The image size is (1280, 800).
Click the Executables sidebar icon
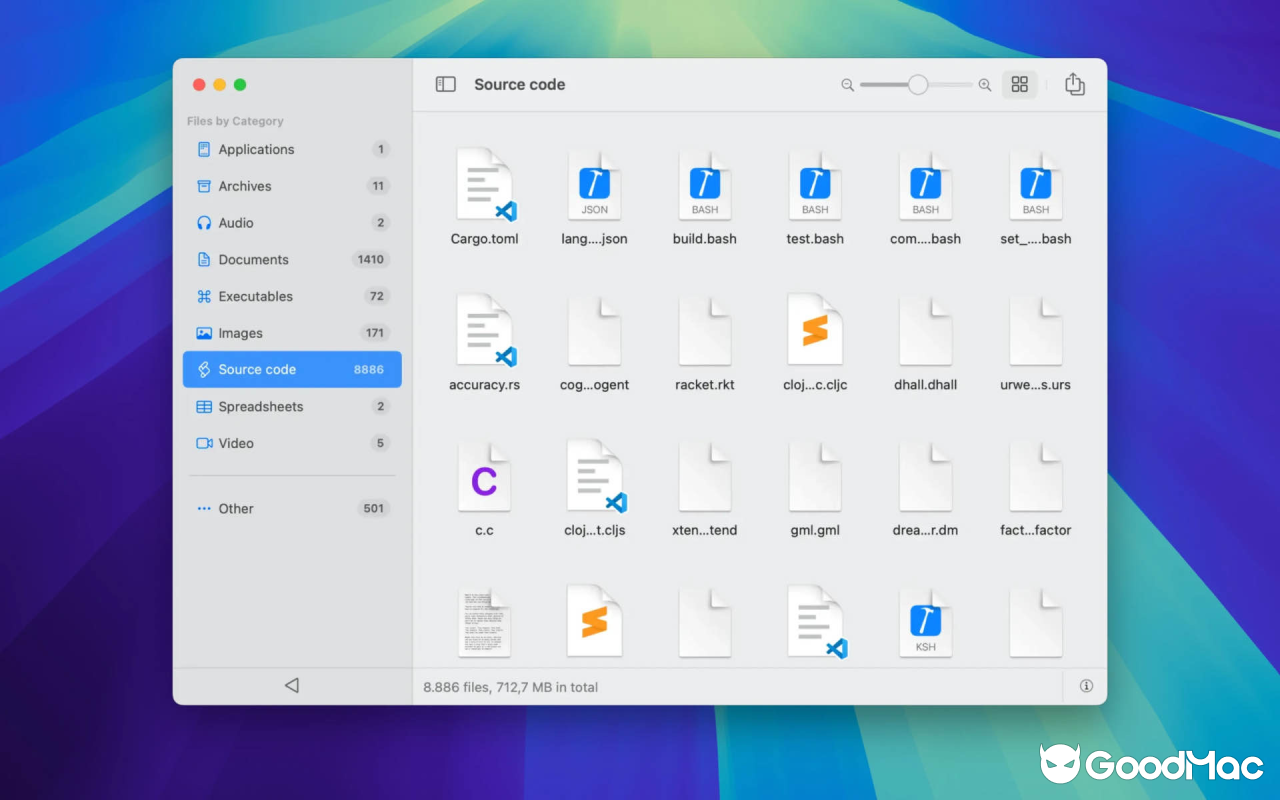(204, 296)
